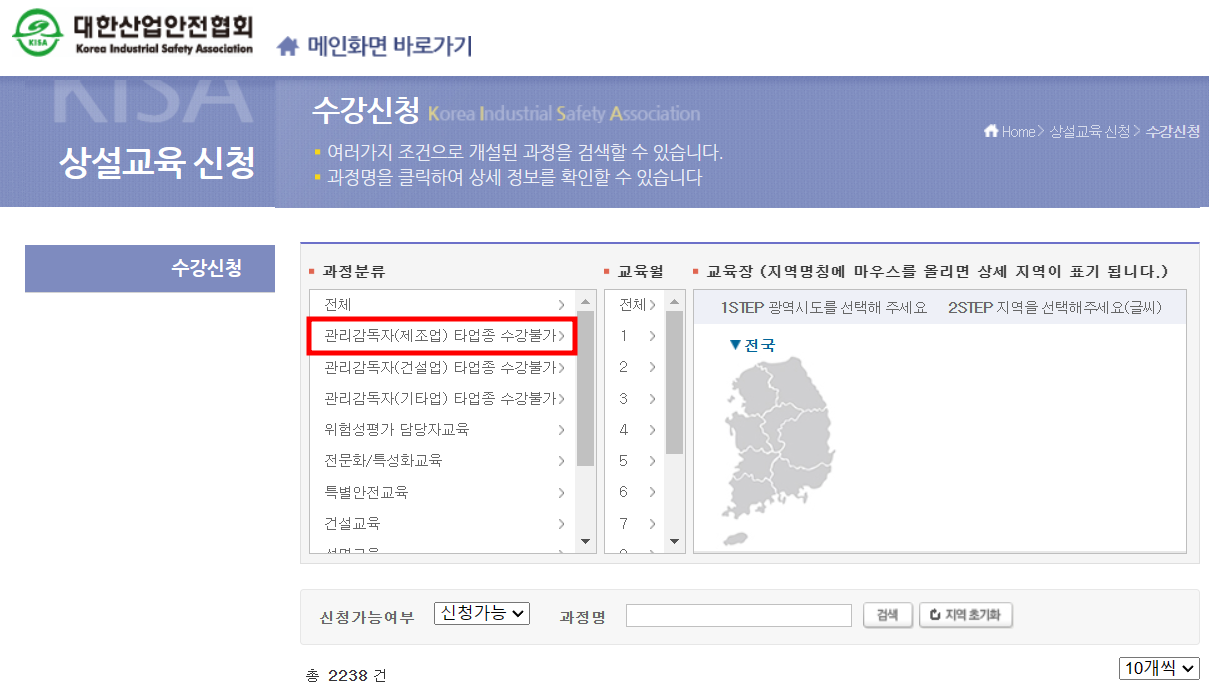Screen dimensions: 1209x689
Task: Open 메인화면 바로가기 link
Action: (x=389, y=45)
